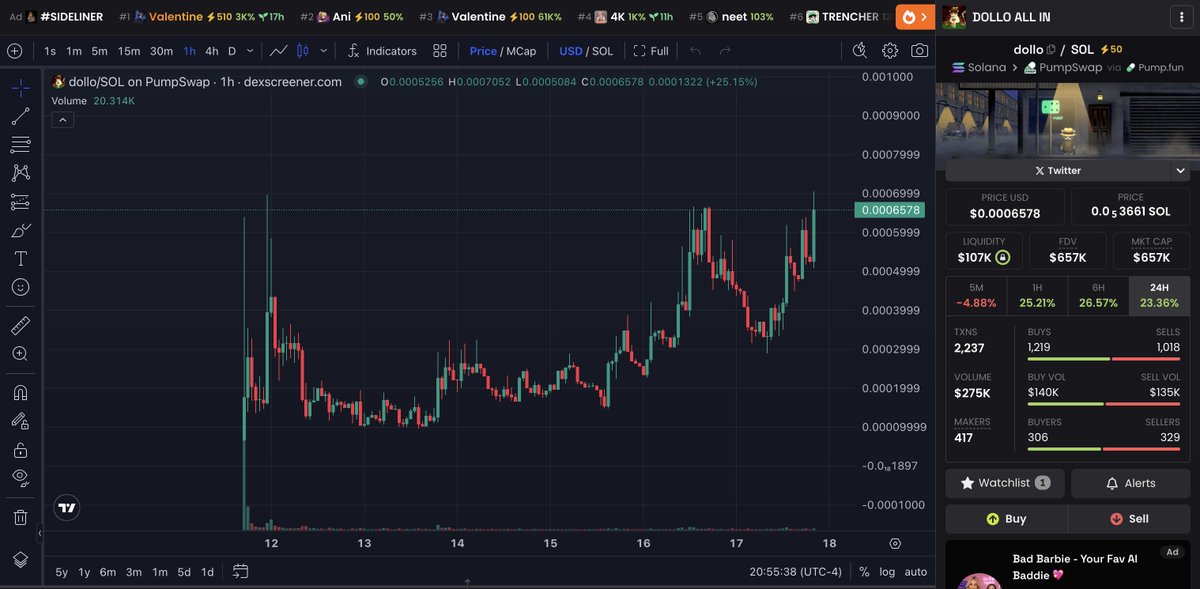Screen dimensions: 1200x589
Task: Open the Twitter link button
Action: point(1057,170)
